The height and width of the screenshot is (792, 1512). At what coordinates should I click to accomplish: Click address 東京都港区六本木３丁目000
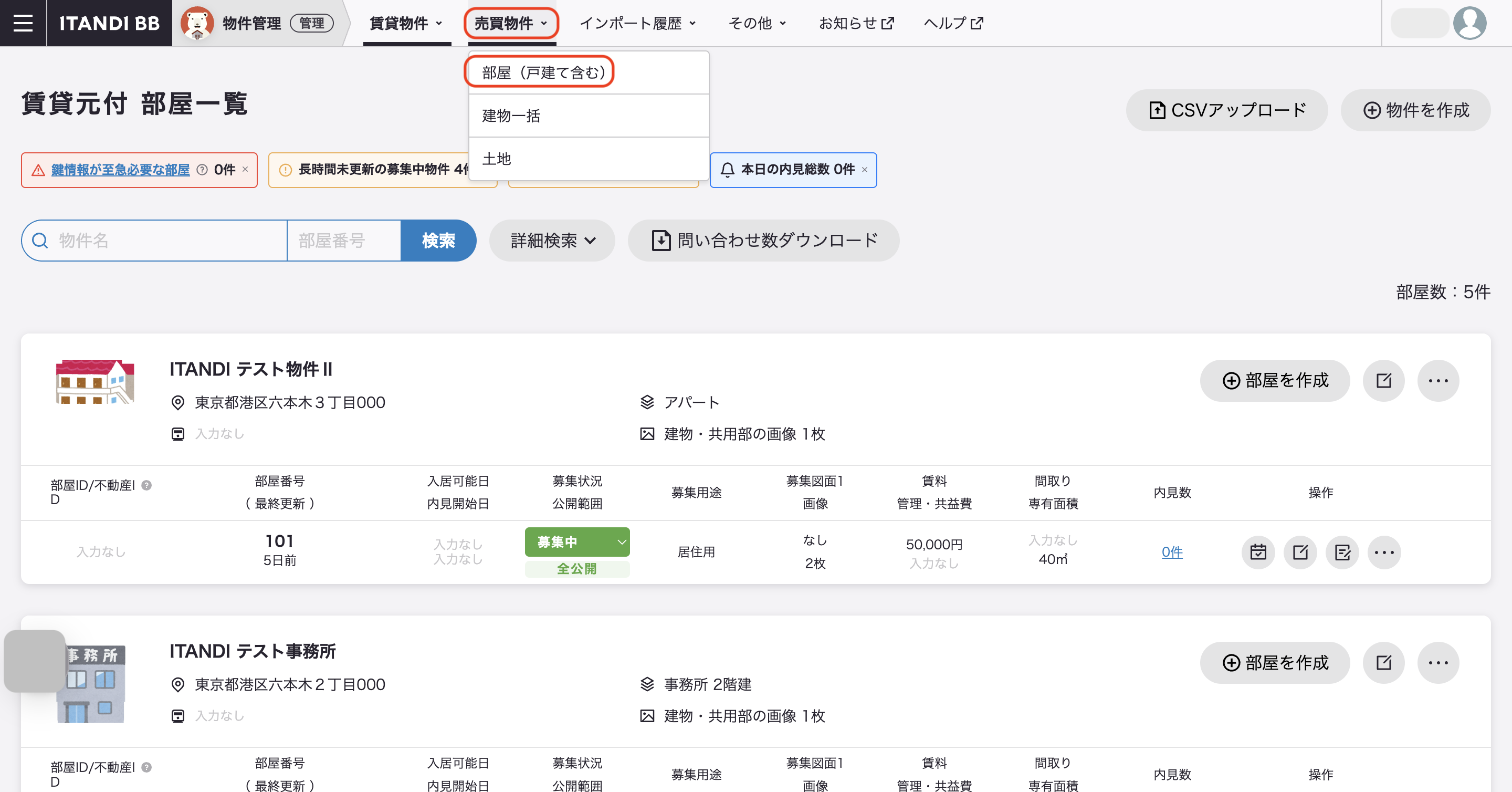coord(290,402)
